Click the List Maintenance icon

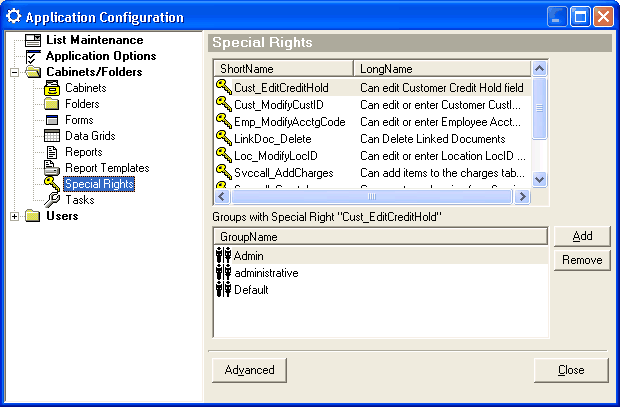[x=33, y=40]
